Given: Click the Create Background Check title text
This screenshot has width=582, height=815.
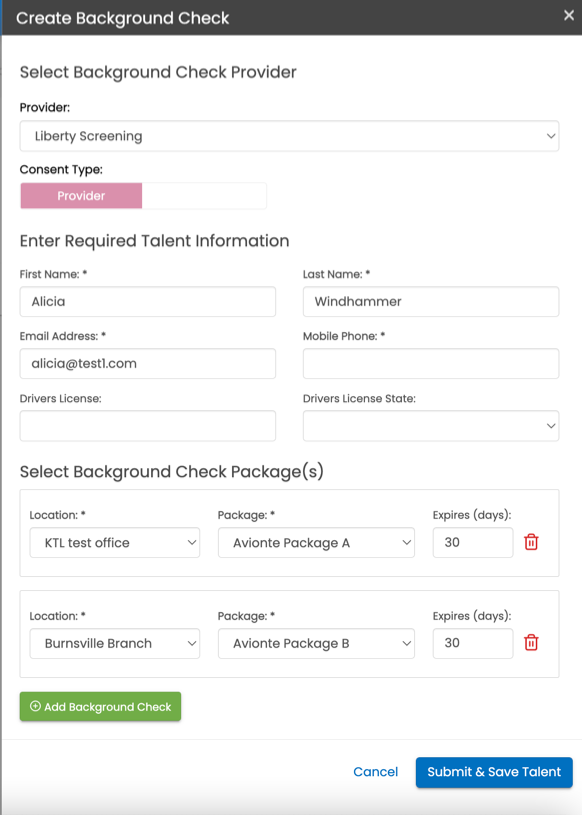Looking at the screenshot, I should click(x=123, y=18).
